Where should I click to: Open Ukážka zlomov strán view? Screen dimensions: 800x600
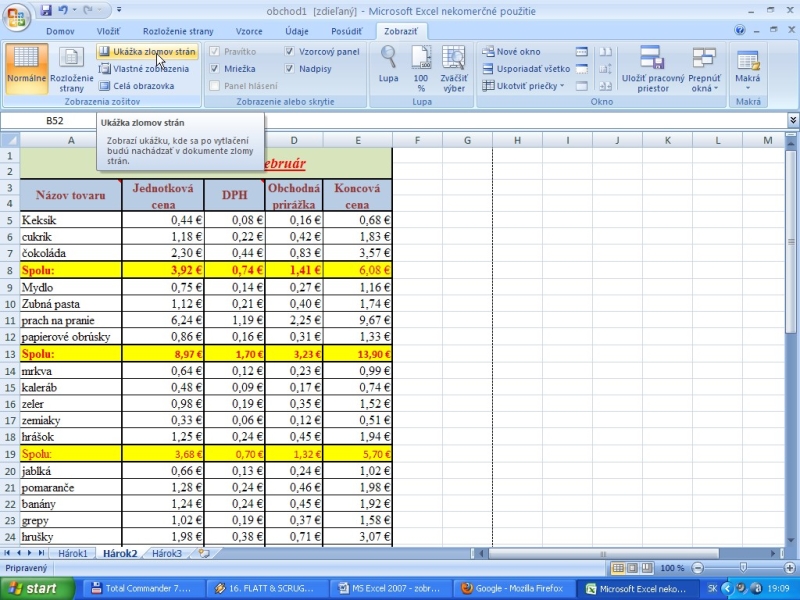[x=147, y=52]
